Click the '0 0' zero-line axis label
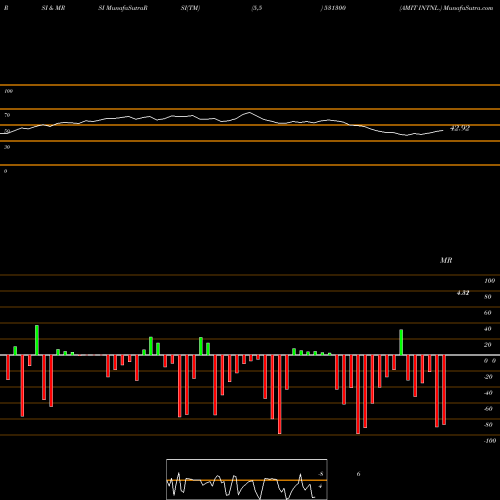 click(x=490, y=361)
